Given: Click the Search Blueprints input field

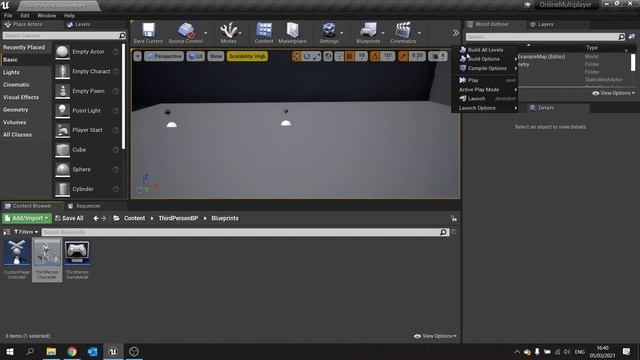Looking at the screenshot, I should click(x=241, y=232).
